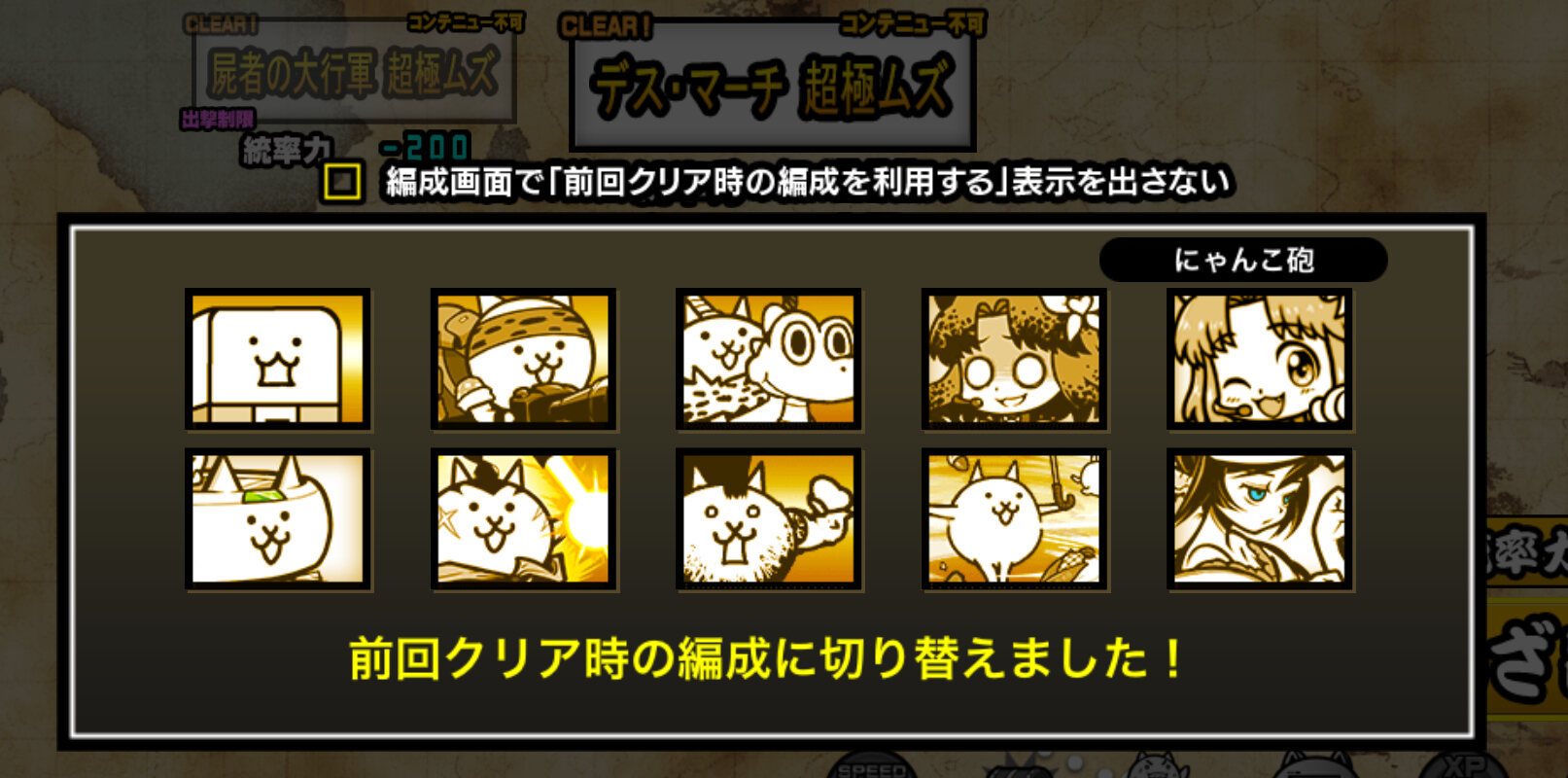Click the 統率力 -200 energy cost label

click(x=356, y=149)
